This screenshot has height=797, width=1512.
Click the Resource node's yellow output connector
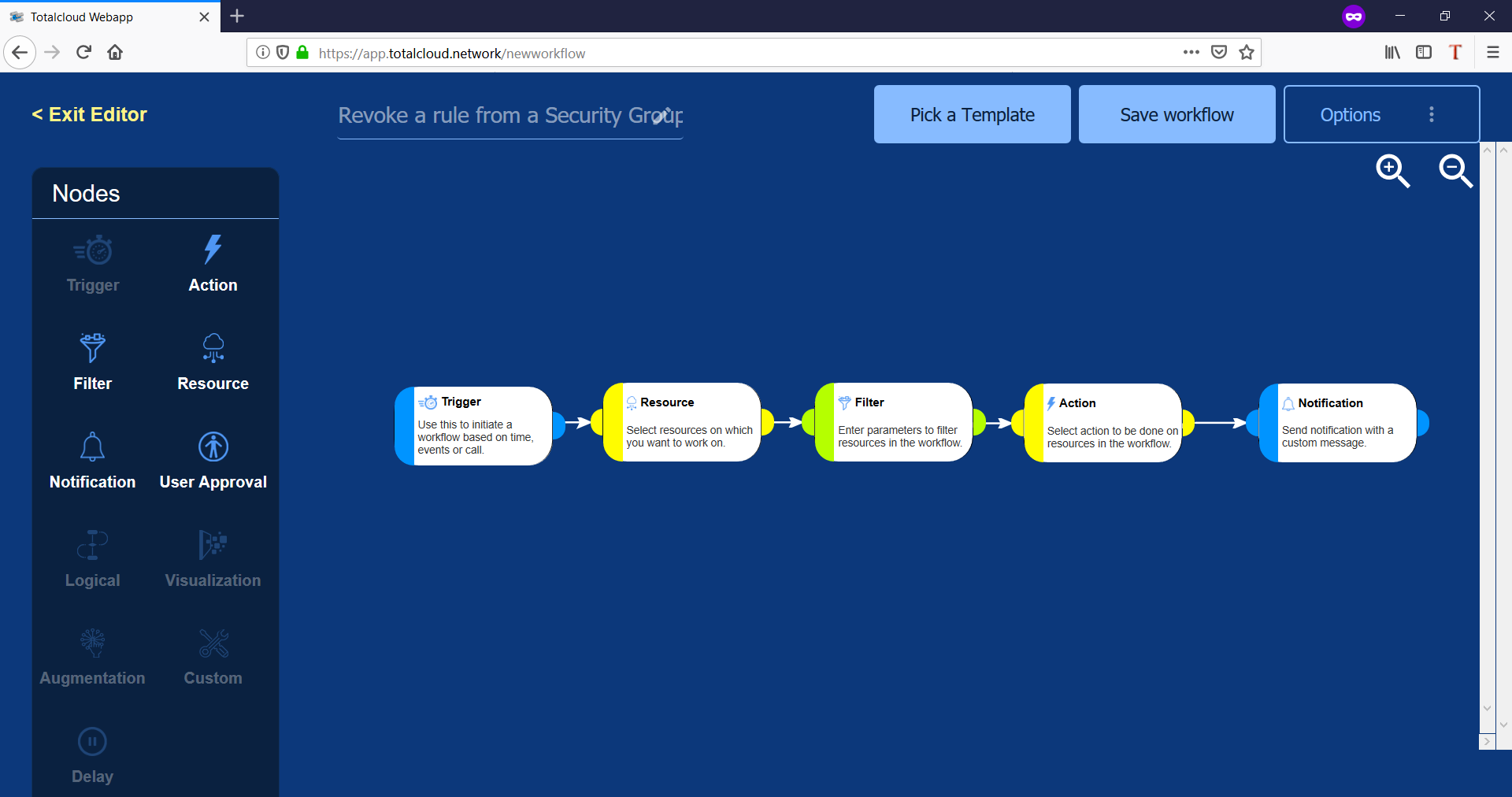[767, 422]
